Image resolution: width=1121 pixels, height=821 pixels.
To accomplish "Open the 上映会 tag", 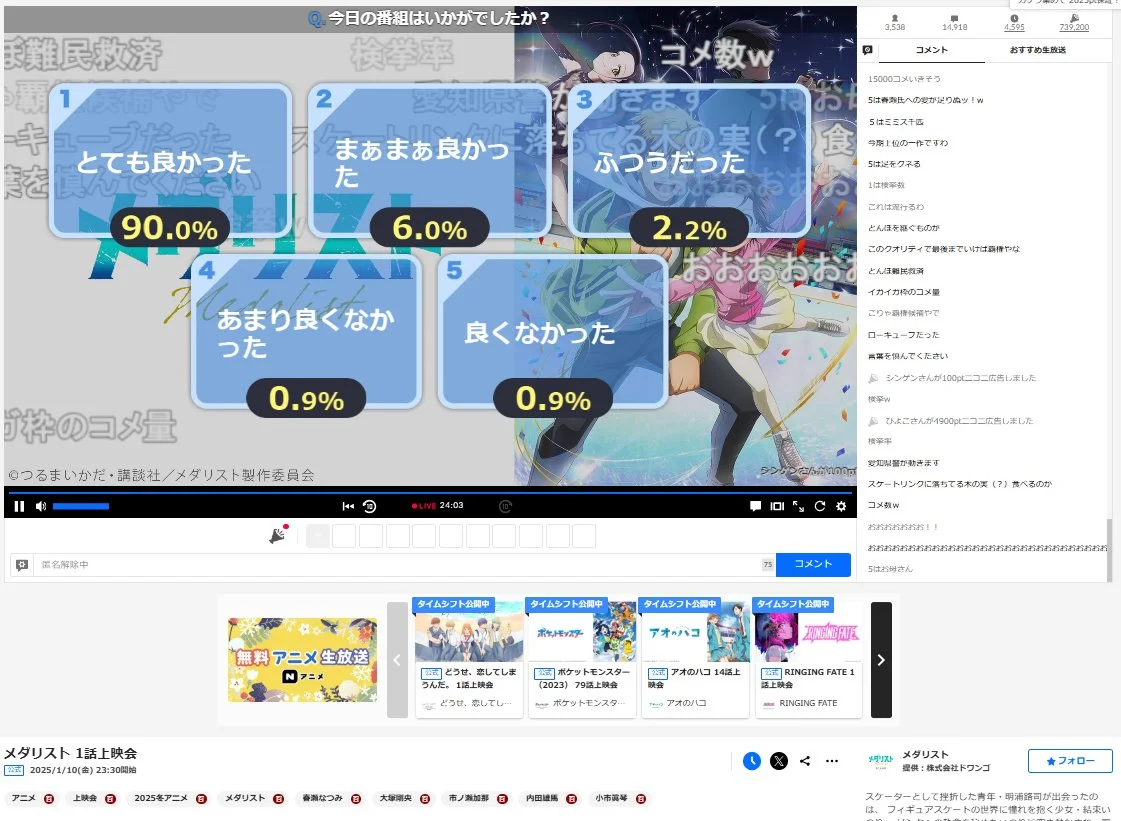I will pyautogui.click(x=84, y=798).
